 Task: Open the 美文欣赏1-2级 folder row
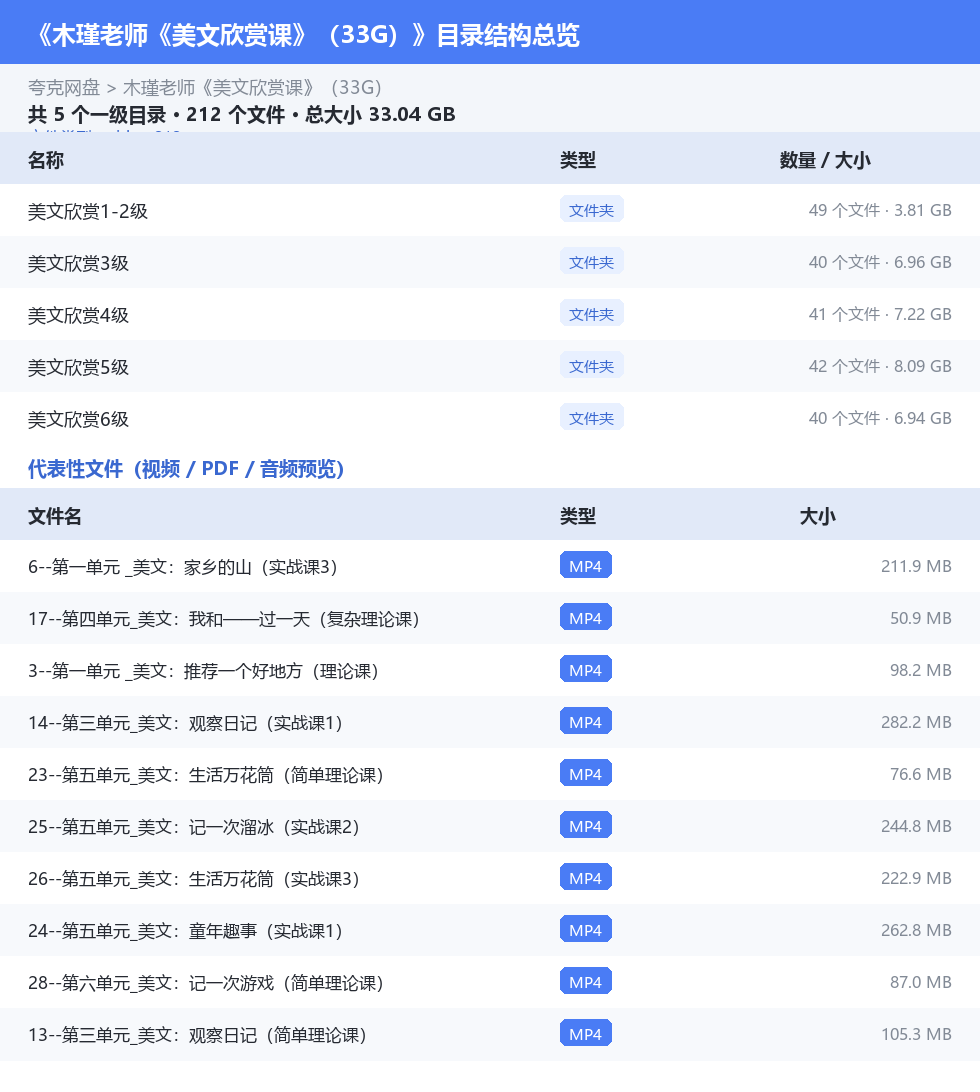(x=490, y=210)
